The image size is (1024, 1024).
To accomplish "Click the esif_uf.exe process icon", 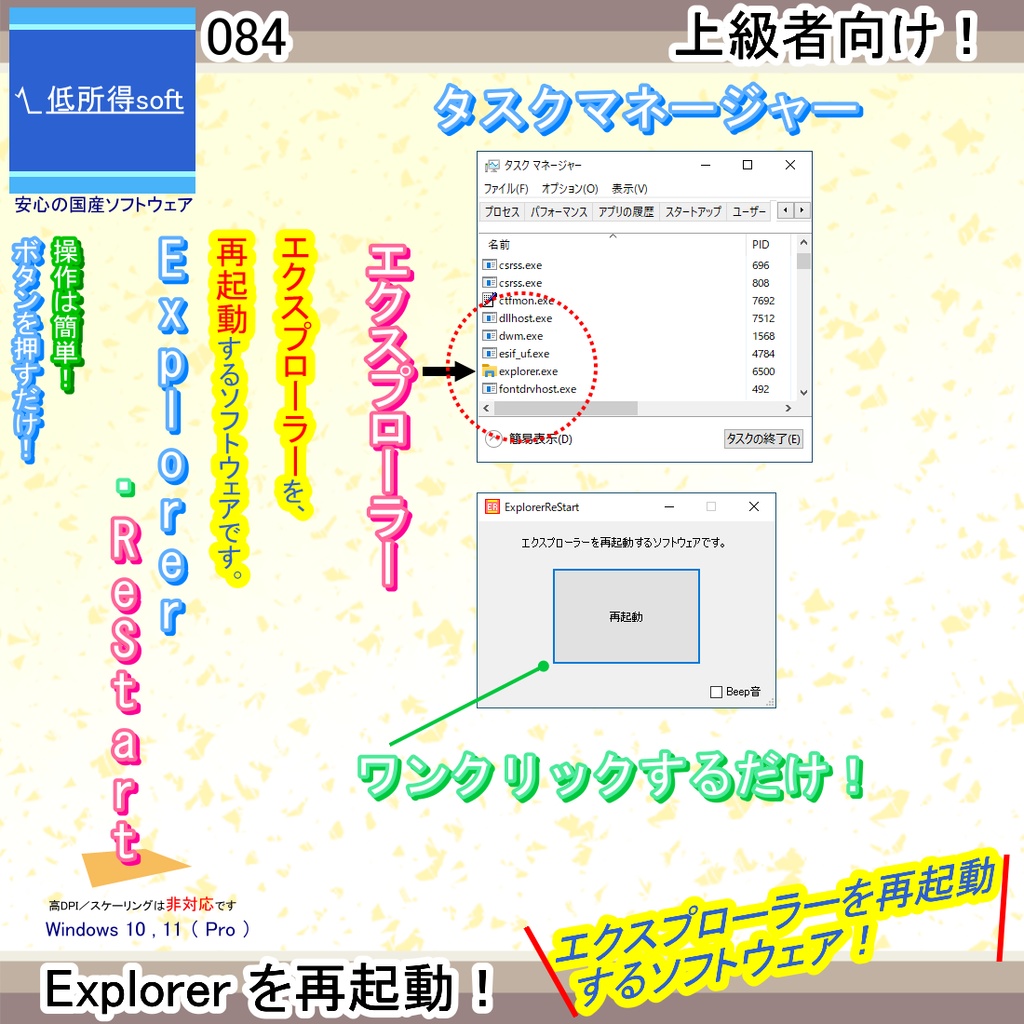I will (x=489, y=353).
